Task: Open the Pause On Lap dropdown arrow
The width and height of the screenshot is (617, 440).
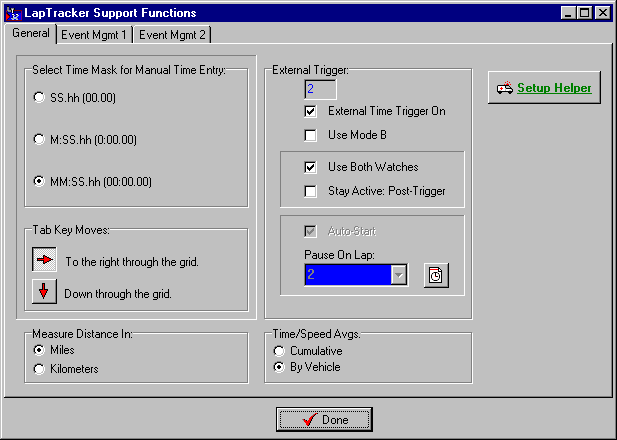Action: pyautogui.click(x=399, y=275)
